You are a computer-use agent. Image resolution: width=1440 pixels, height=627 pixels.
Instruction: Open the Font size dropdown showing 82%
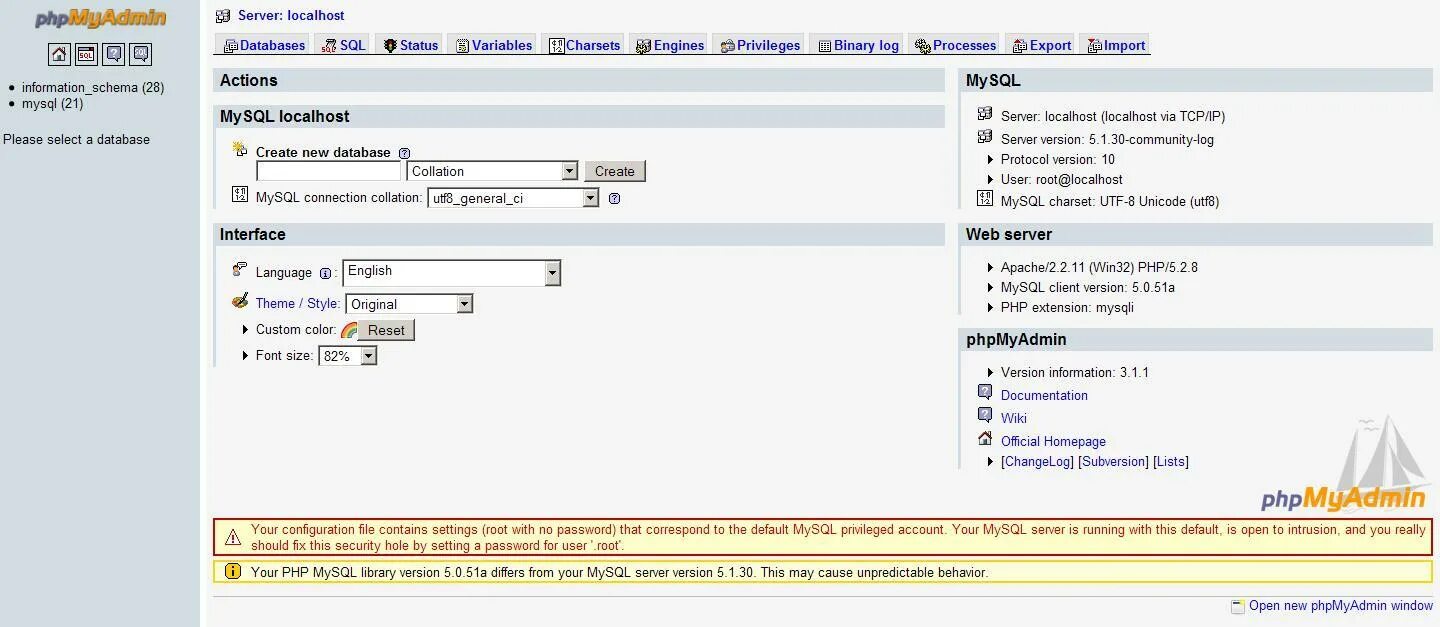click(x=347, y=356)
